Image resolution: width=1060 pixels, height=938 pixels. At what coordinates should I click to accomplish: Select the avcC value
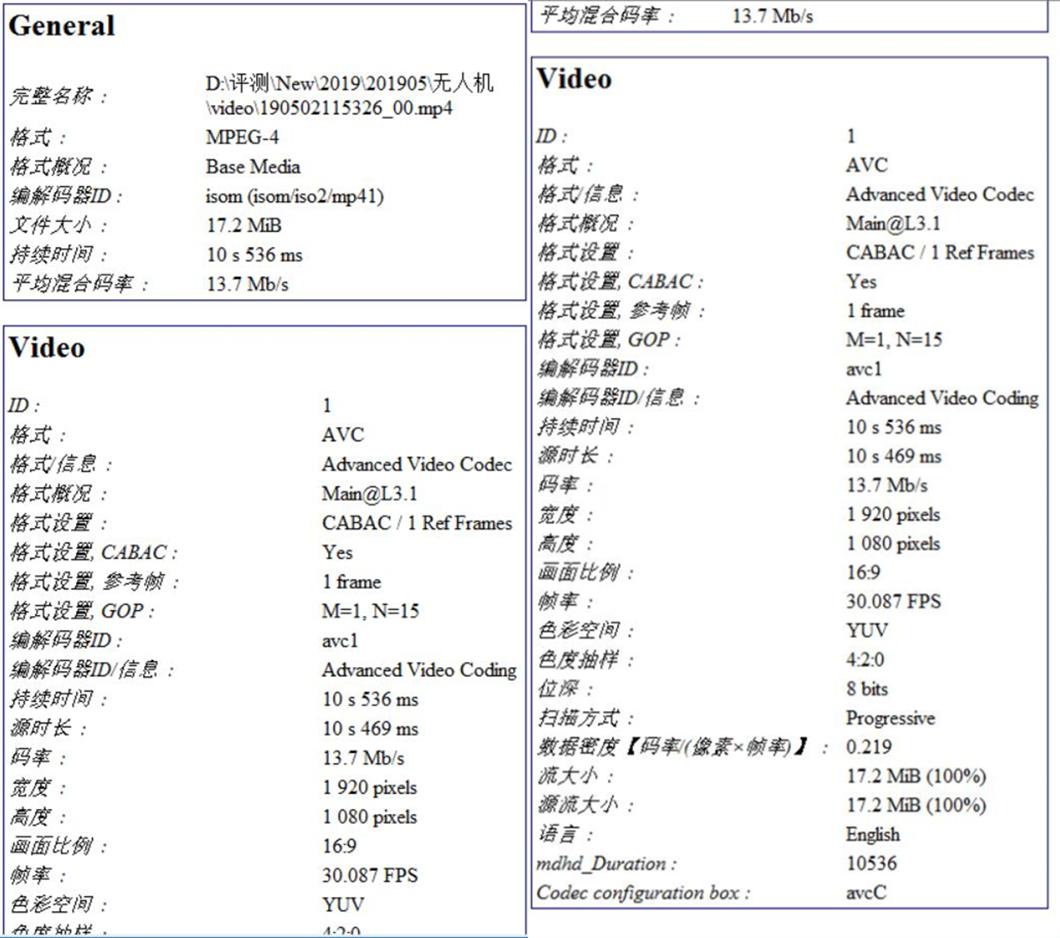(865, 892)
